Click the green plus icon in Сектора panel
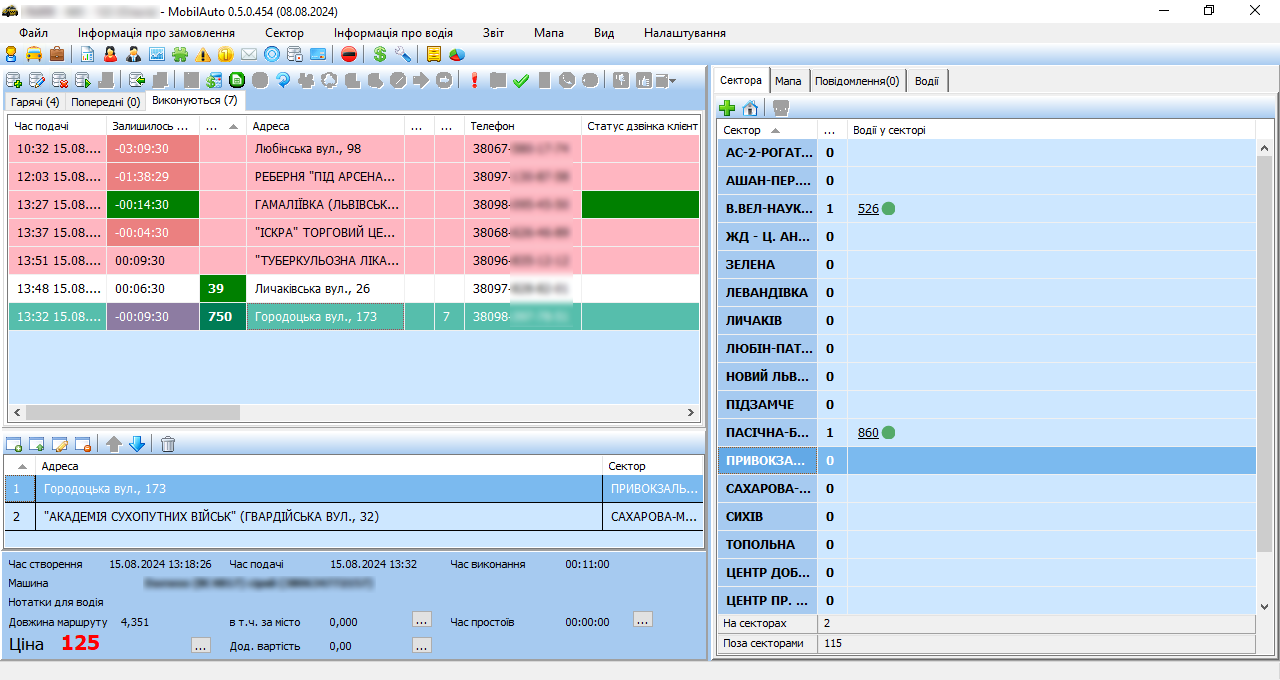Screen dimensions: 1280x680 click(728, 108)
